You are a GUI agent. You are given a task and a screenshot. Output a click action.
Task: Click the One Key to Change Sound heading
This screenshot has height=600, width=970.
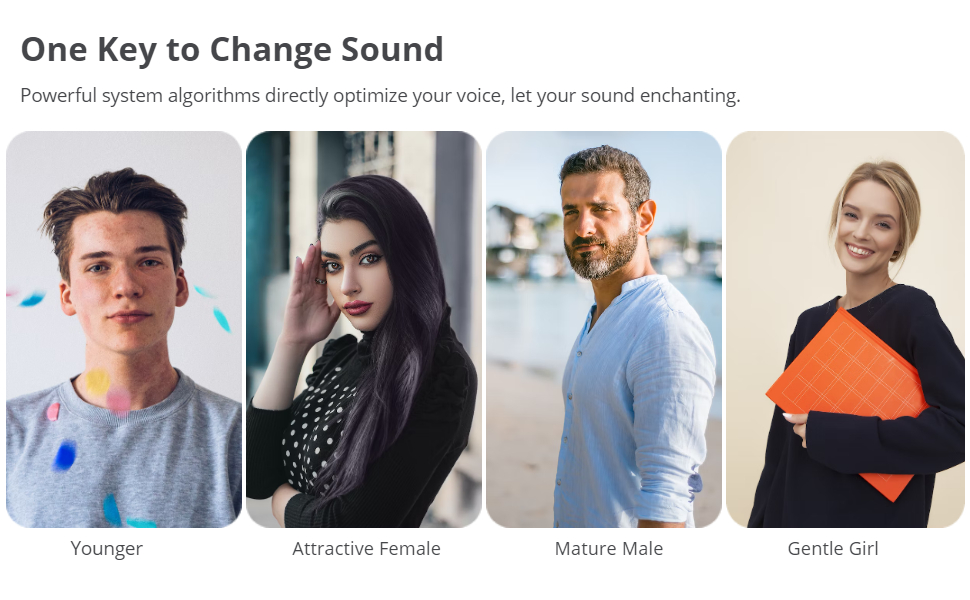(x=232, y=50)
